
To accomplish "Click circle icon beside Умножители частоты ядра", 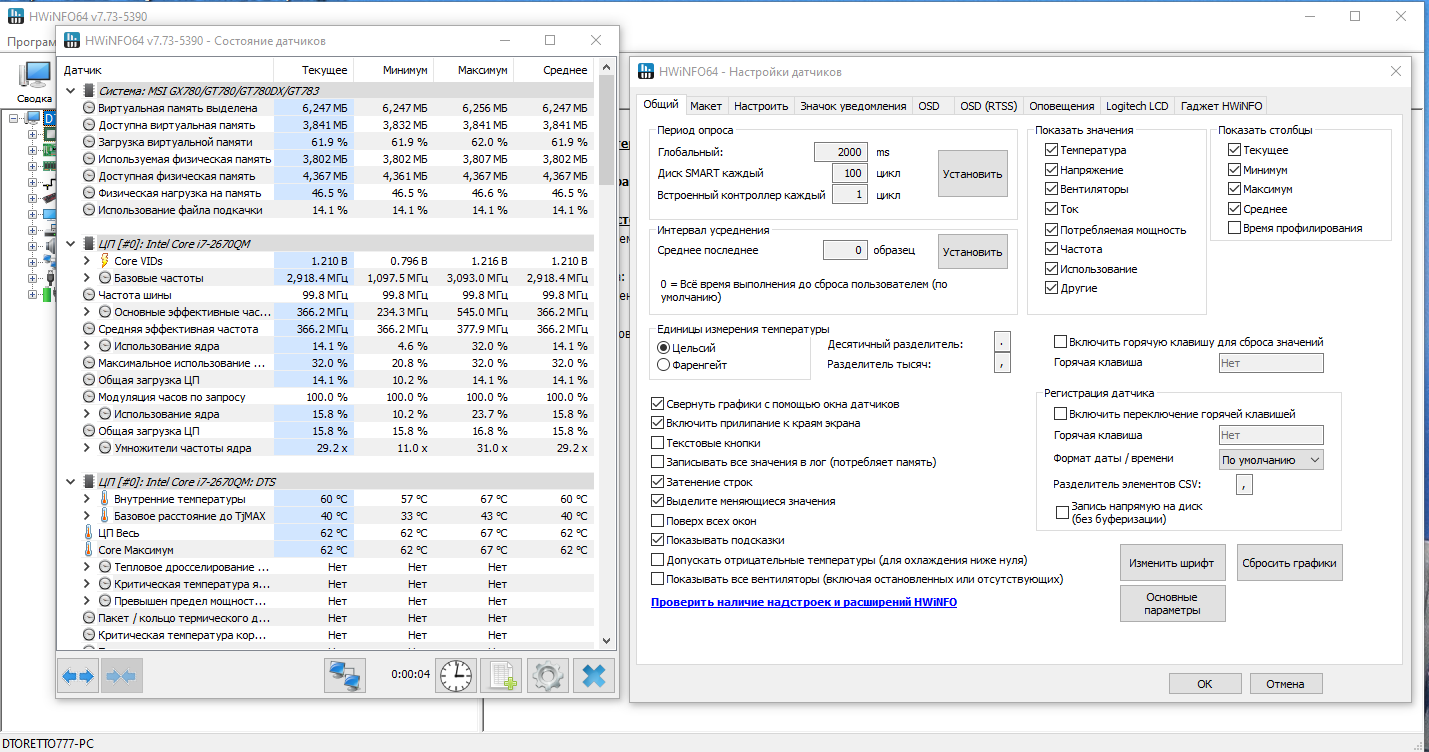I will click(105, 448).
